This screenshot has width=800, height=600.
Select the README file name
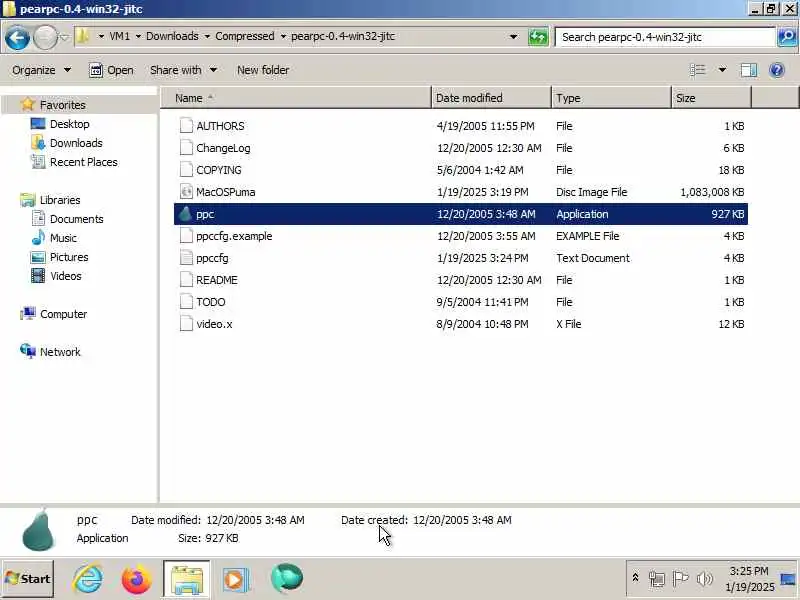point(217,280)
